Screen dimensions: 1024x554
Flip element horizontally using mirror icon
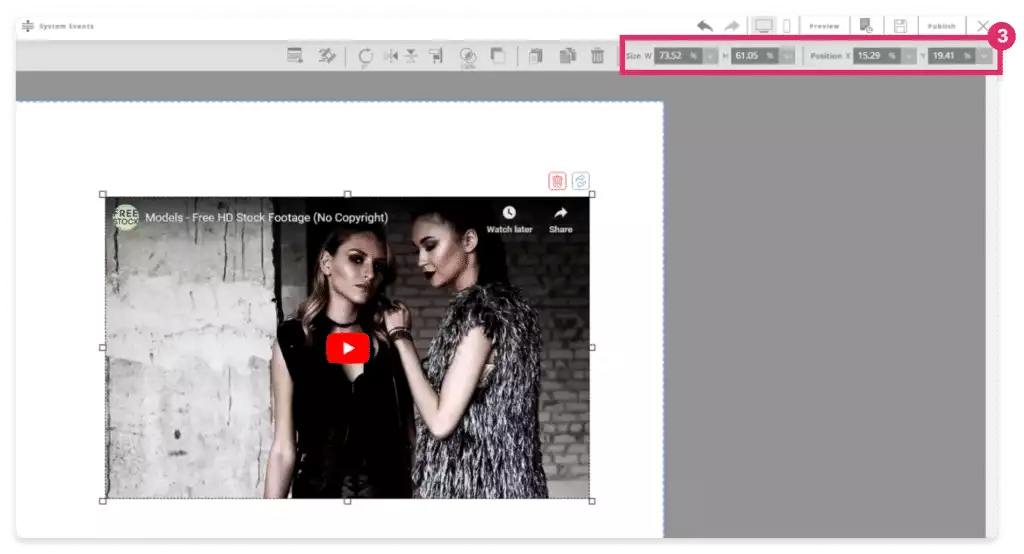tap(391, 56)
